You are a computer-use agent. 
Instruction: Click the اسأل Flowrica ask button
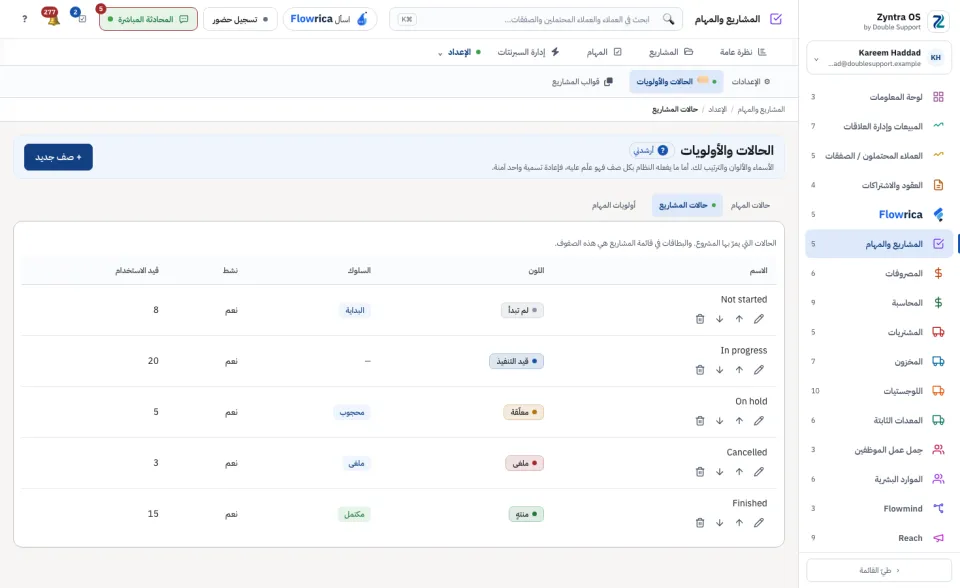point(329,19)
